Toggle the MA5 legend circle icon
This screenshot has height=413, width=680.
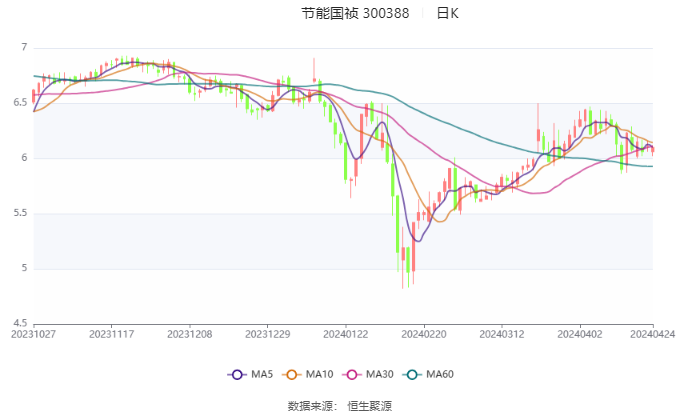pyautogui.click(x=237, y=374)
